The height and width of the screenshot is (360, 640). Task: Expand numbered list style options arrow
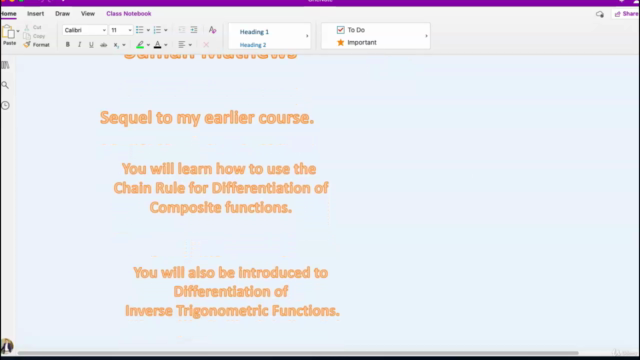click(166, 30)
